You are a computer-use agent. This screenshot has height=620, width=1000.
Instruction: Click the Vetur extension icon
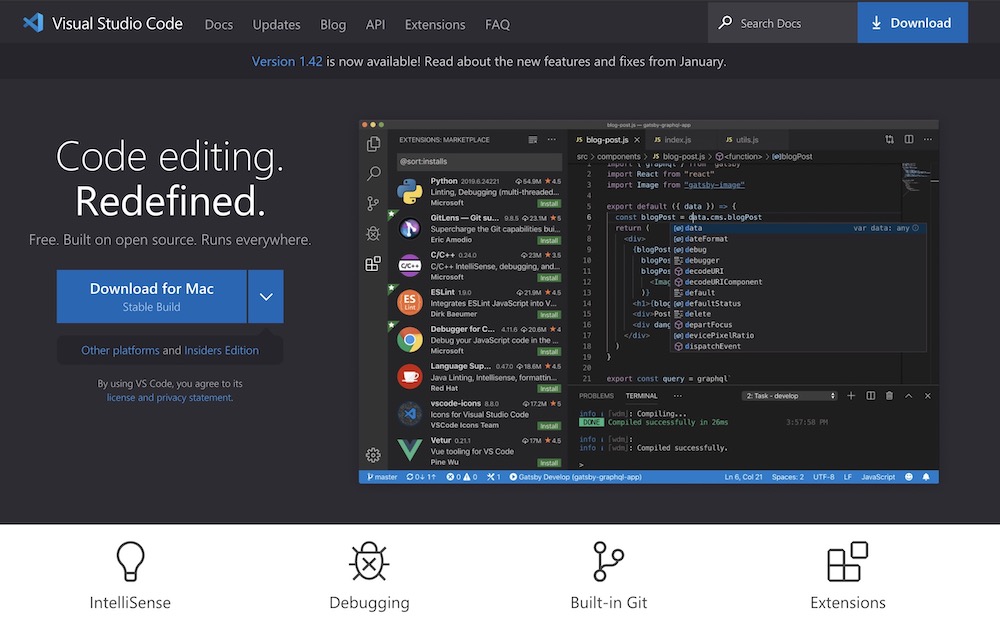[x=409, y=450]
